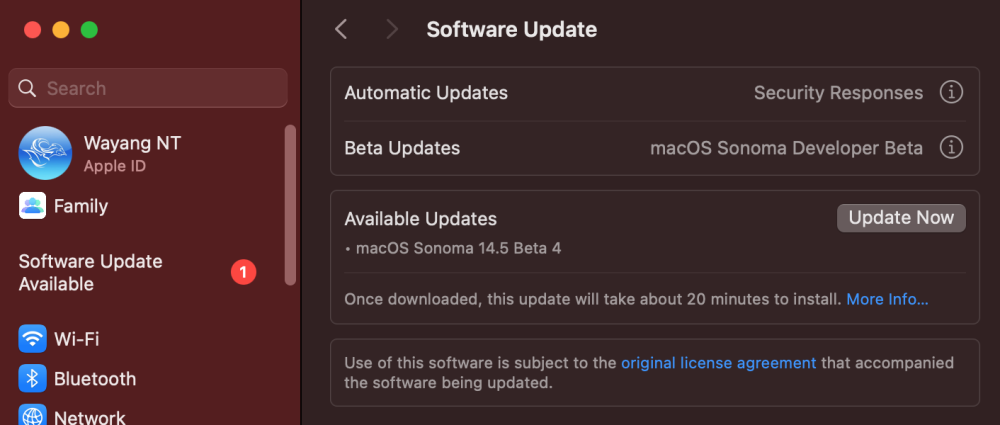Open Apple ID settings for Wayang NT

point(115,167)
